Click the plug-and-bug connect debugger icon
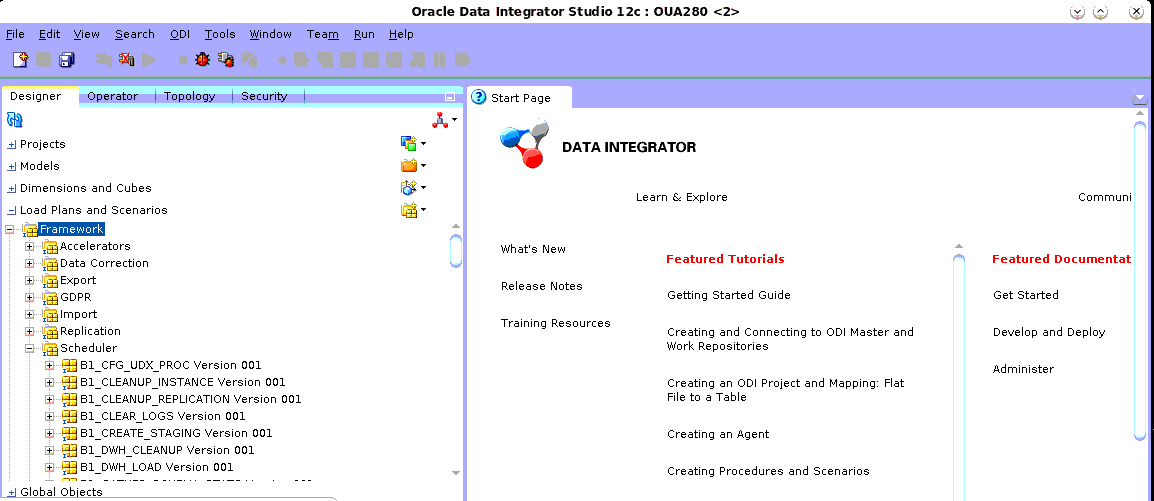 click(226, 60)
